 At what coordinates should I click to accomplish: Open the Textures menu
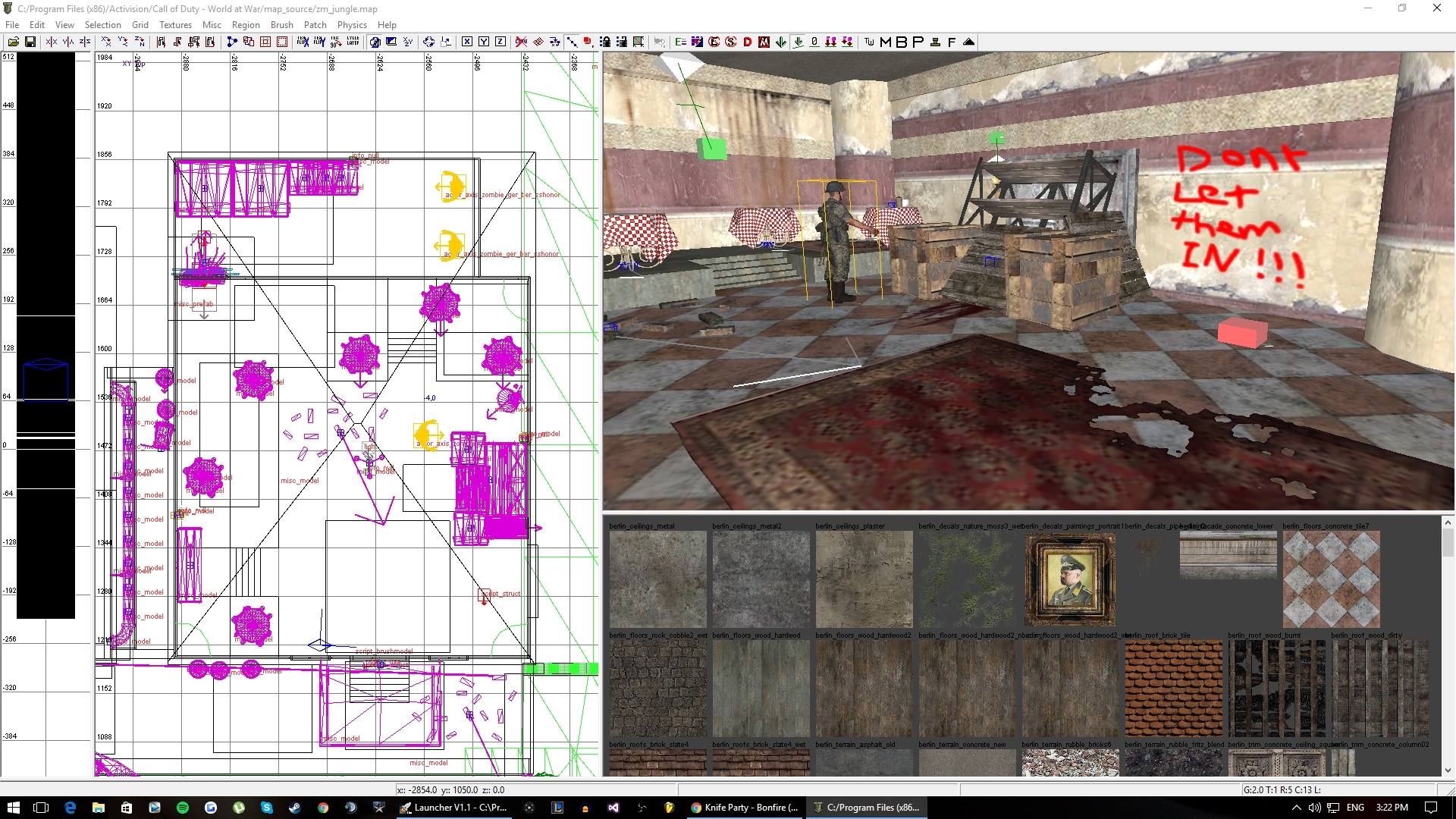click(x=175, y=24)
